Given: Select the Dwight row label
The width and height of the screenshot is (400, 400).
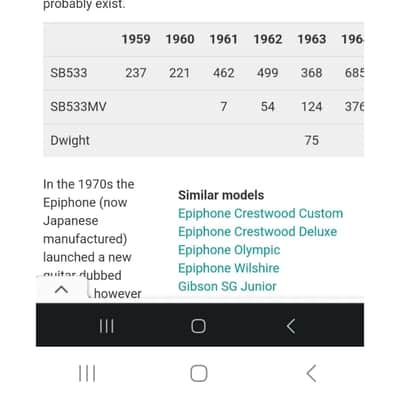Looking at the screenshot, I should tap(70, 141).
